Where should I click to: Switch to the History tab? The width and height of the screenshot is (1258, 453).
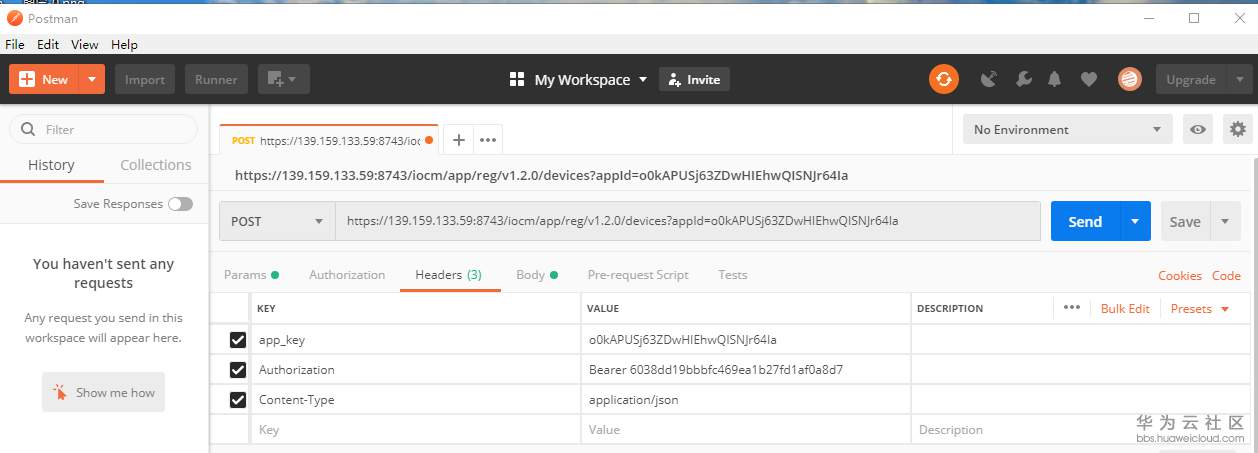51,165
